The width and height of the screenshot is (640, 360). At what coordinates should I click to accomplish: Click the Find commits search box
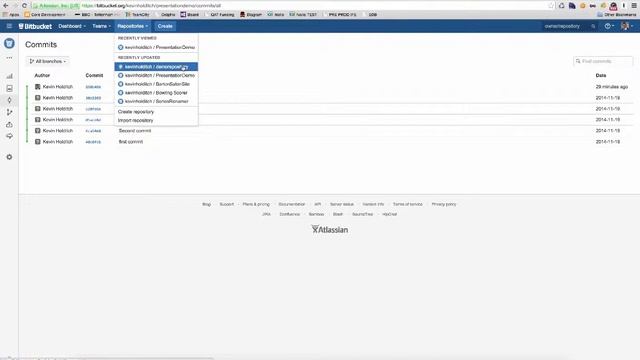[x=603, y=61]
